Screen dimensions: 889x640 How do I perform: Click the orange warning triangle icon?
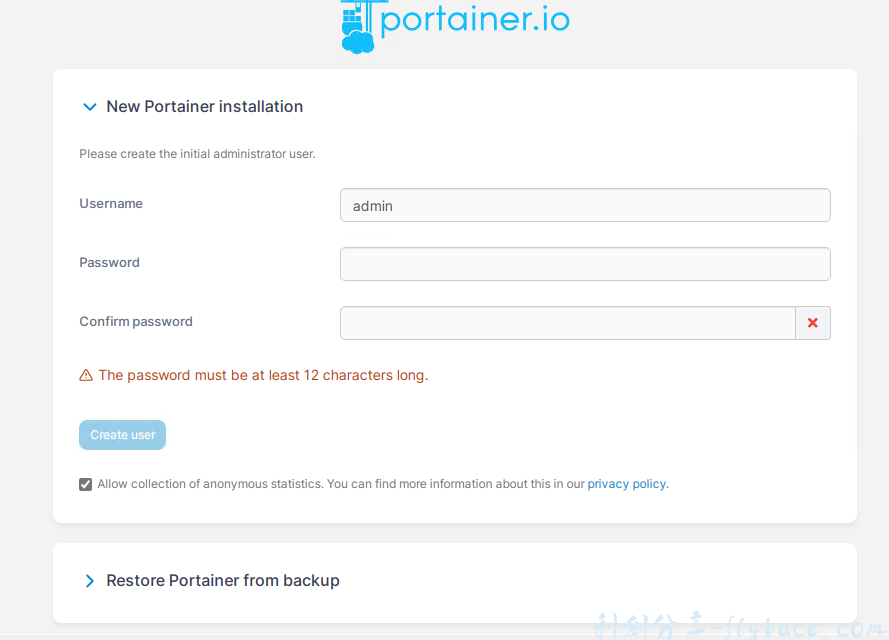pyautogui.click(x=86, y=376)
